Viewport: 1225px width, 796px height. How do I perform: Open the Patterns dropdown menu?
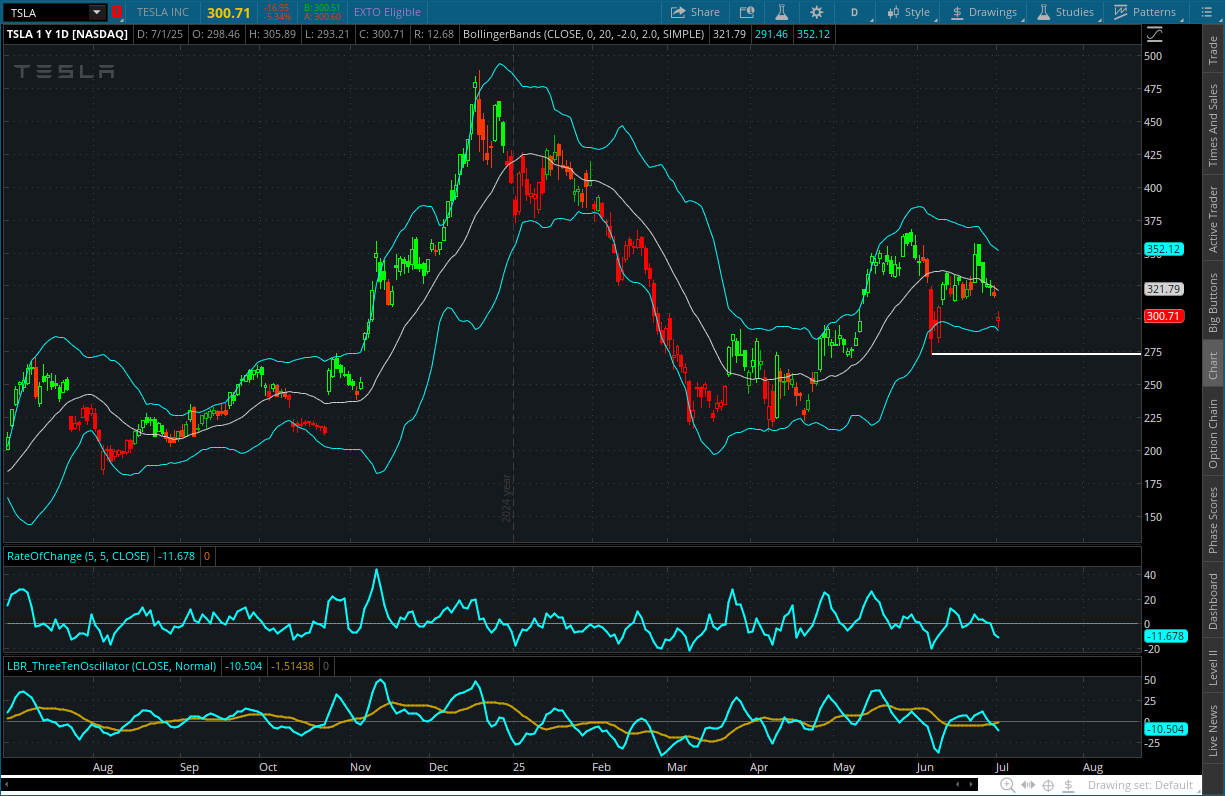pos(1145,12)
